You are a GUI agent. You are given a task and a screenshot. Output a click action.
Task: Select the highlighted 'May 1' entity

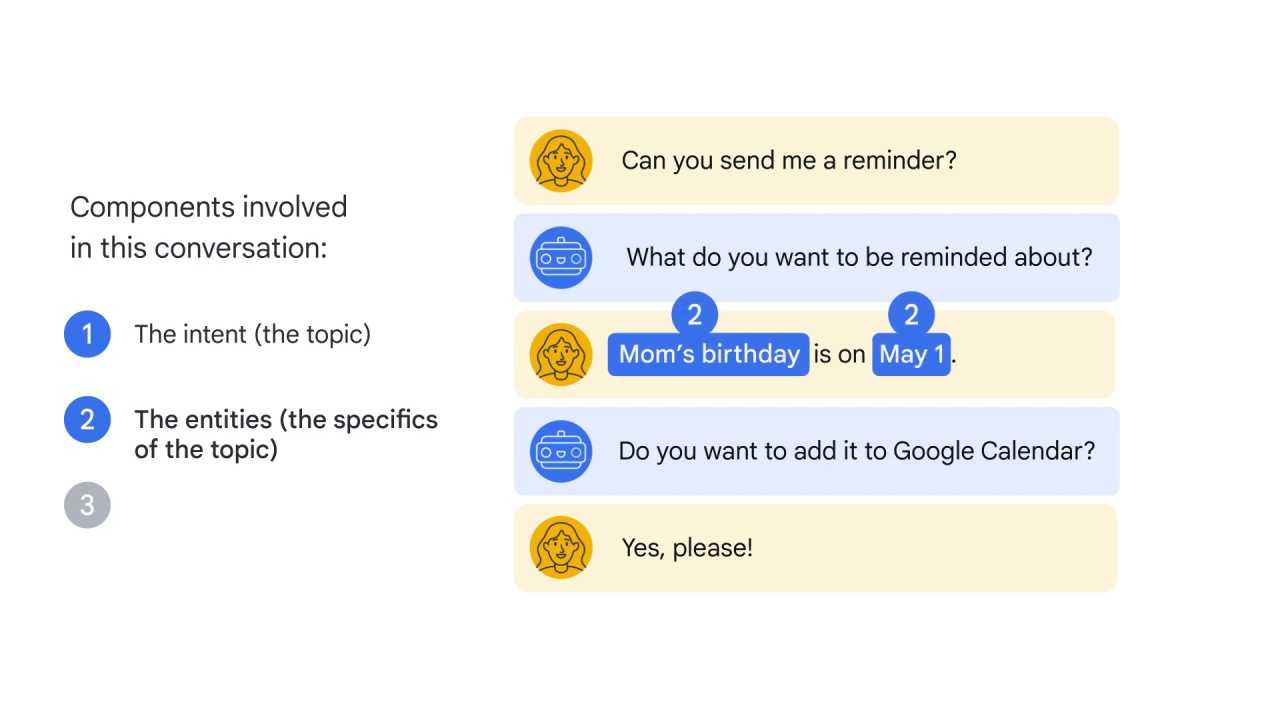pyautogui.click(x=911, y=355)
